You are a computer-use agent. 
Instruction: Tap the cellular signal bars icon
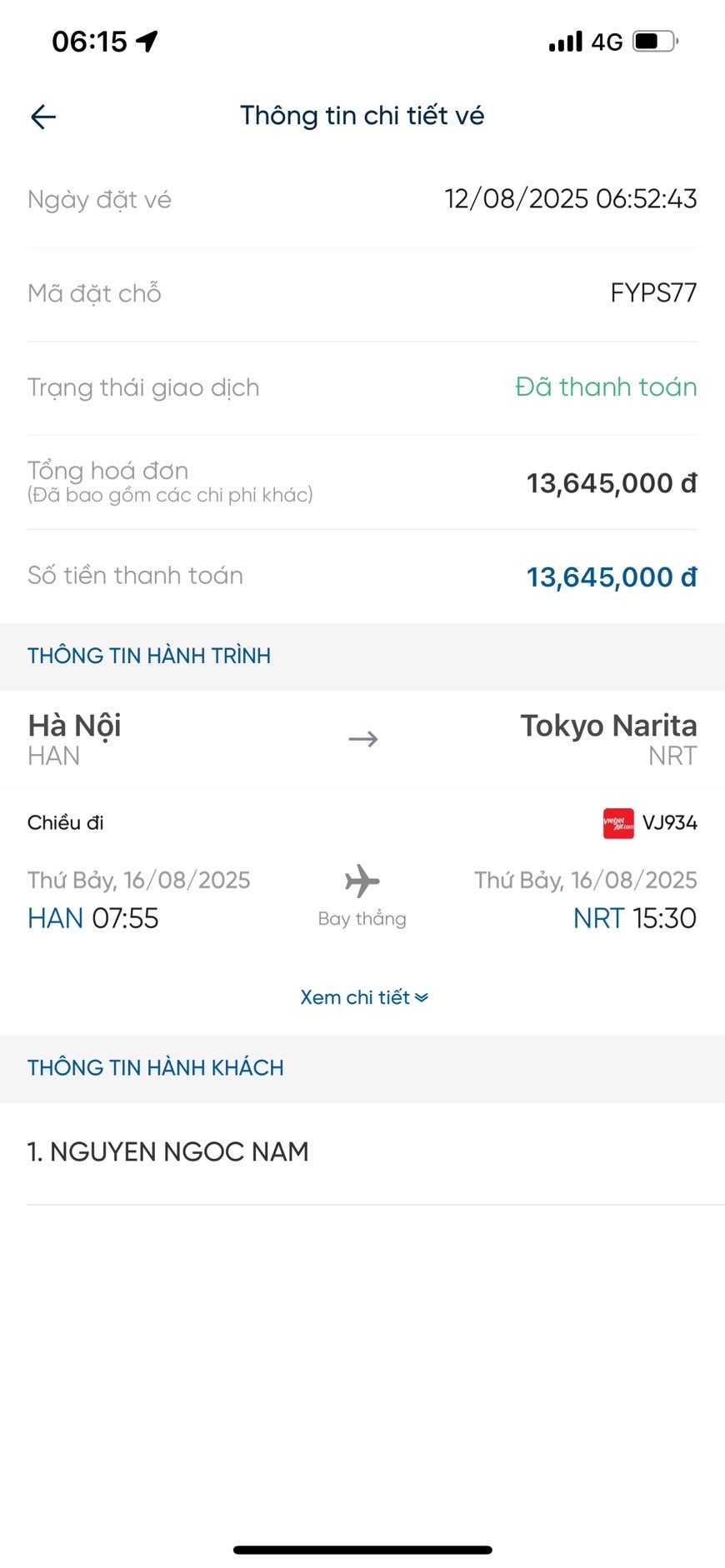[565, 41]
